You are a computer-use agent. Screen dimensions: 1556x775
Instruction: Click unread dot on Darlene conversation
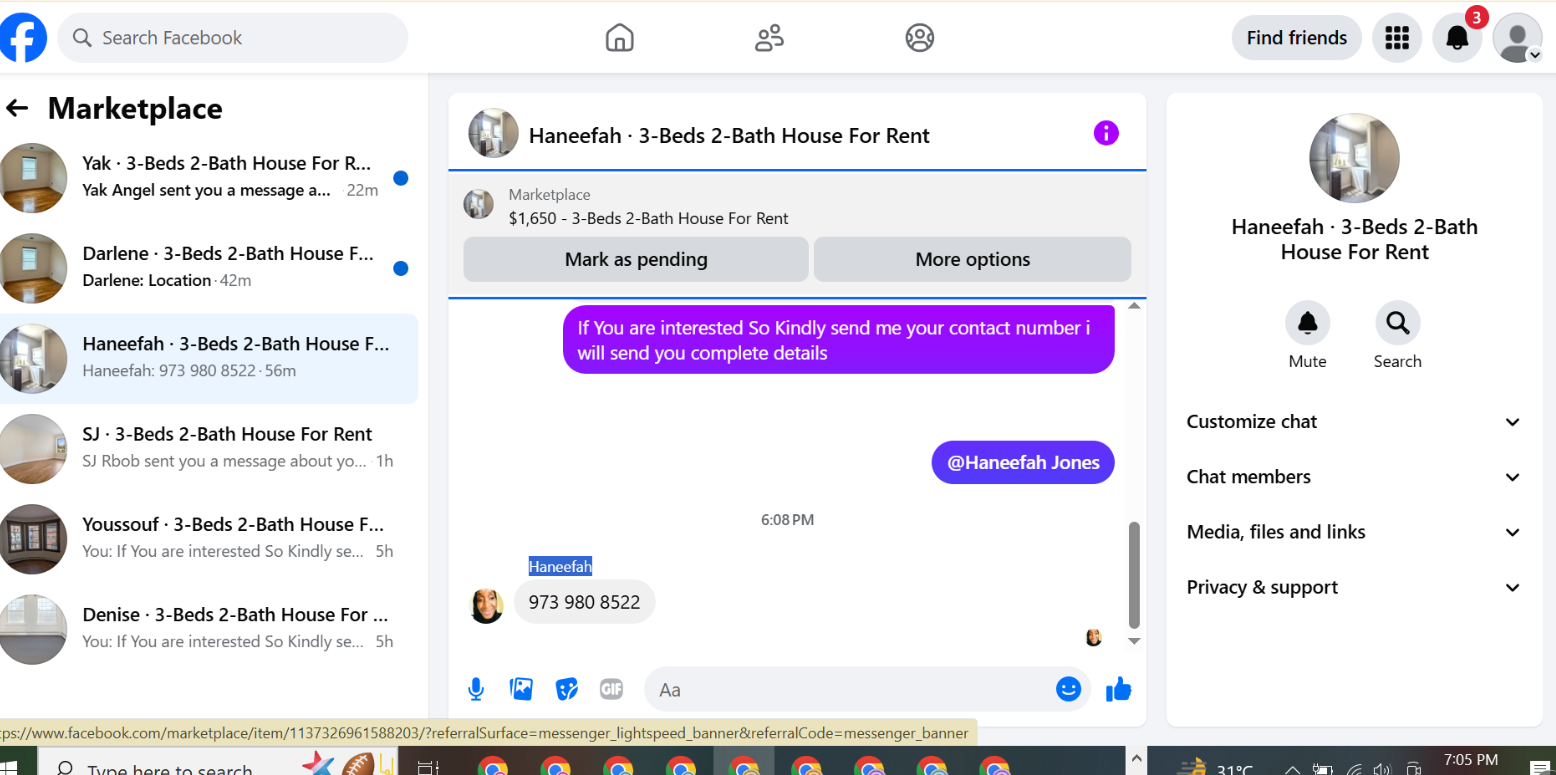point(400,268)
